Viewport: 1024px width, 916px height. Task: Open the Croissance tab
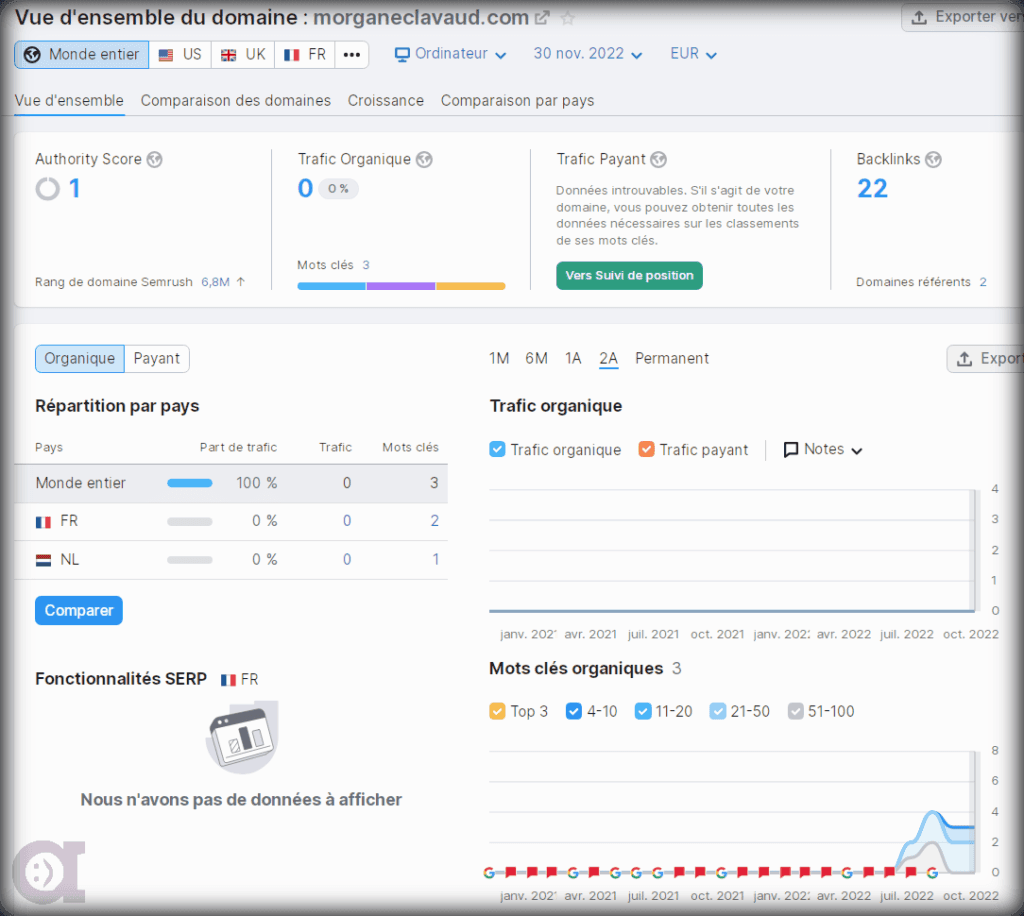click(385, 100)
